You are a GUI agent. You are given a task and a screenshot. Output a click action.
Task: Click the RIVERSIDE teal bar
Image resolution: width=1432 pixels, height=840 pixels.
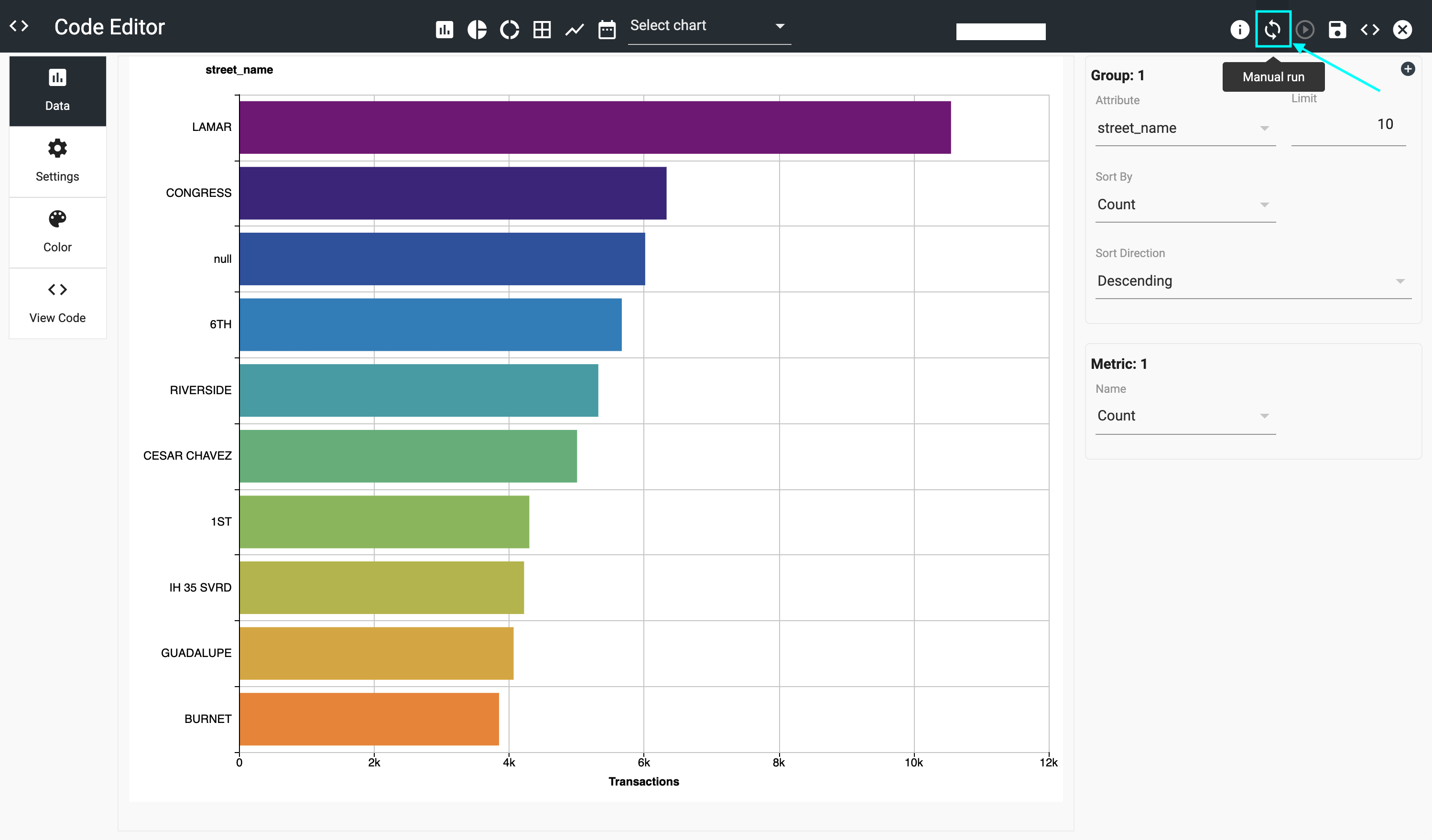(x=419, y=390)
